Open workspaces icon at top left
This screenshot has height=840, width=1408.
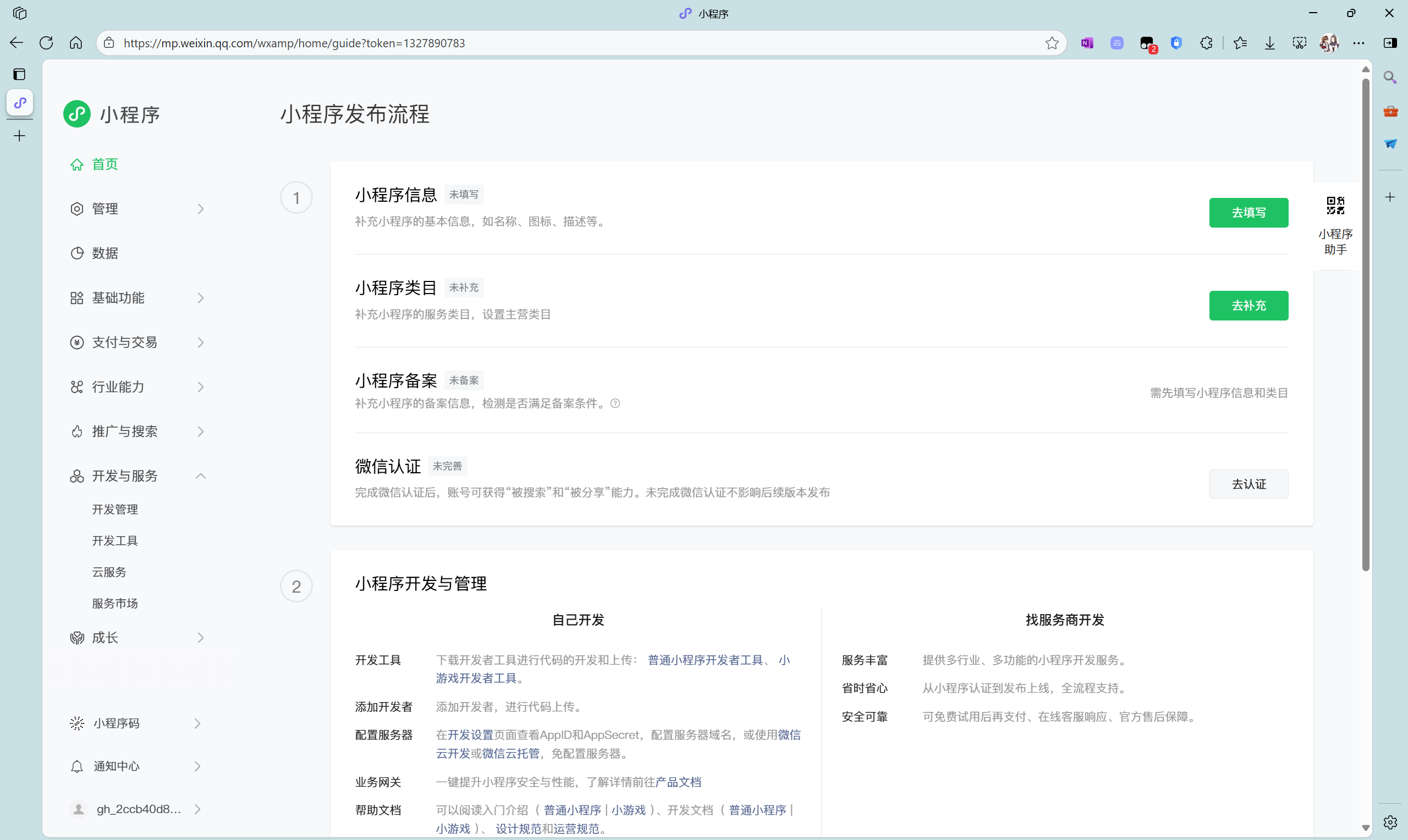click(19, 13)
